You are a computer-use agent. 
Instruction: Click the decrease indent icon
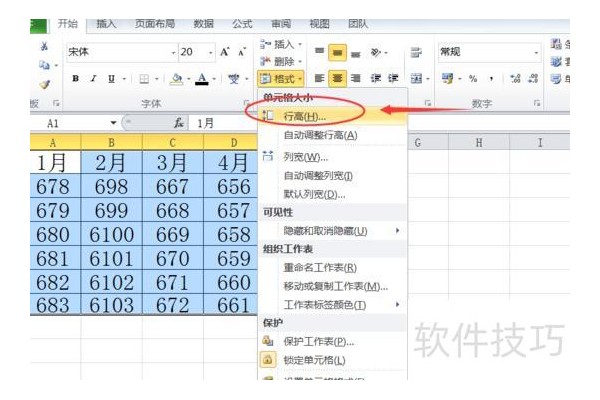click(376, 78)
